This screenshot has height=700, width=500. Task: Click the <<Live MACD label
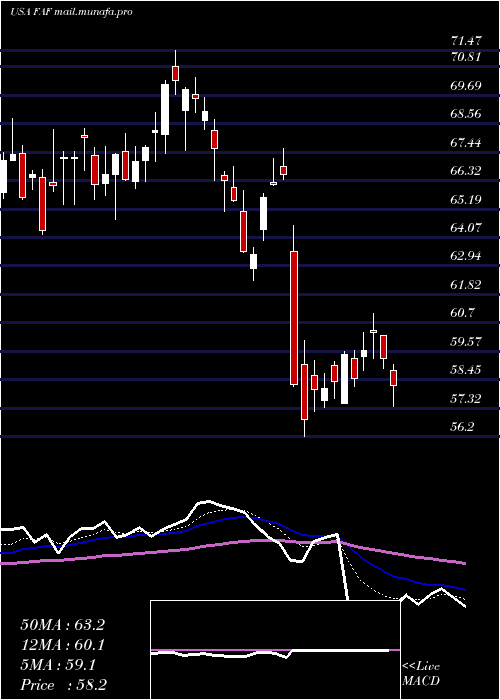(421, 674)
